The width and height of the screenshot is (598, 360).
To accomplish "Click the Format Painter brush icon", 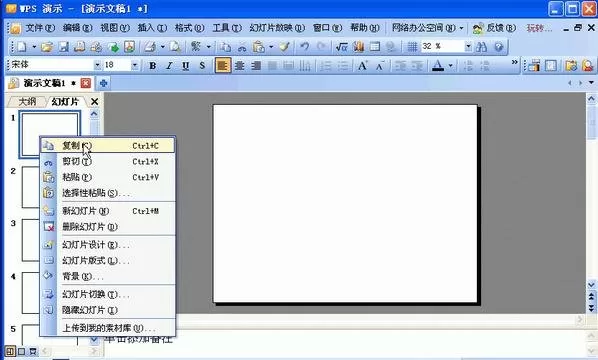I will coord(284,47).
